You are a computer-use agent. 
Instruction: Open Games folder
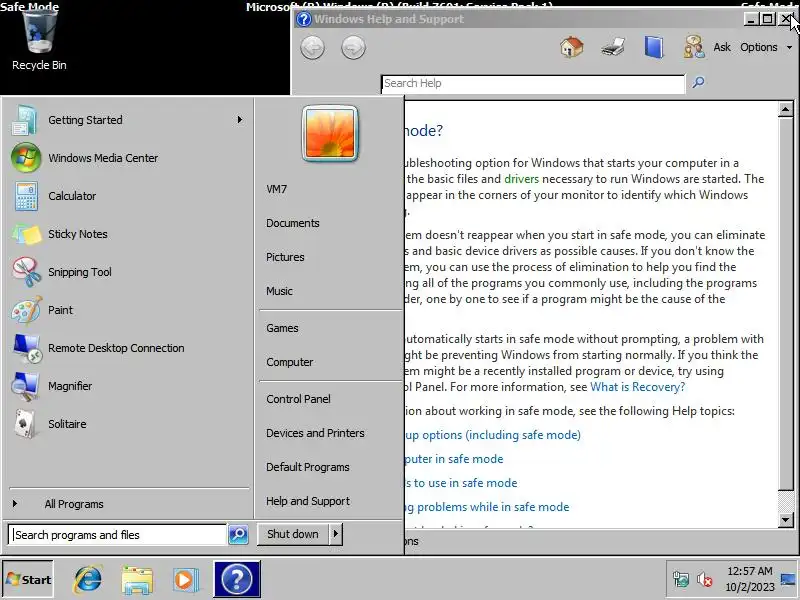point(282,329)
